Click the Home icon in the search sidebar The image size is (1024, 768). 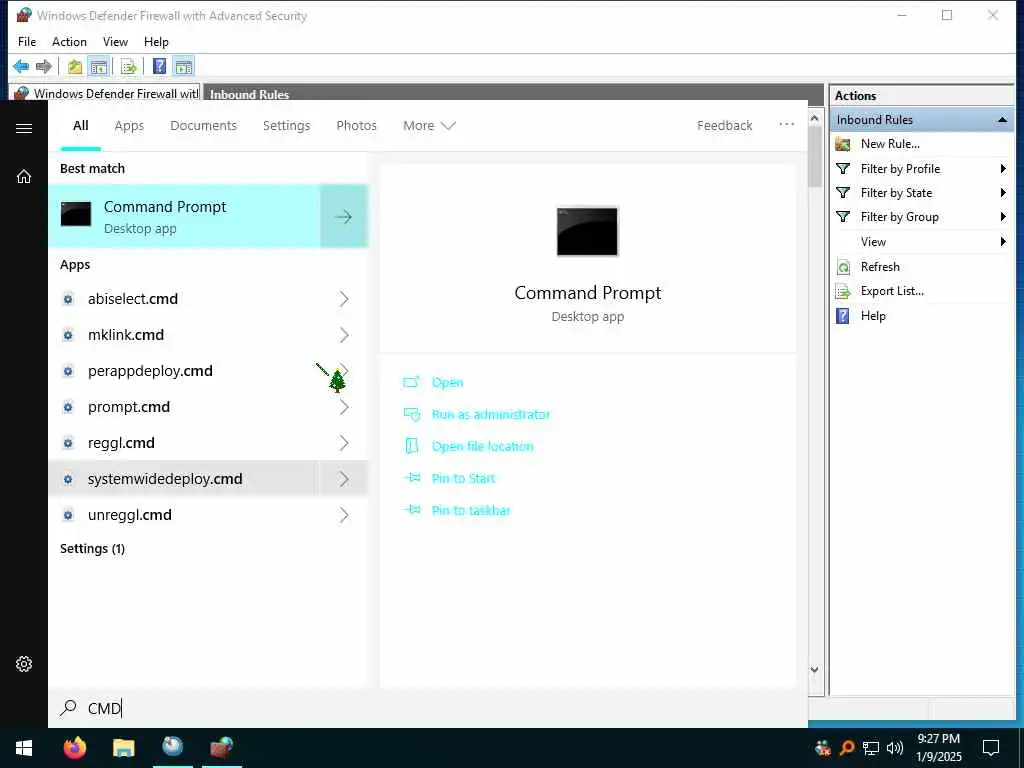click(x=24, y=176)
